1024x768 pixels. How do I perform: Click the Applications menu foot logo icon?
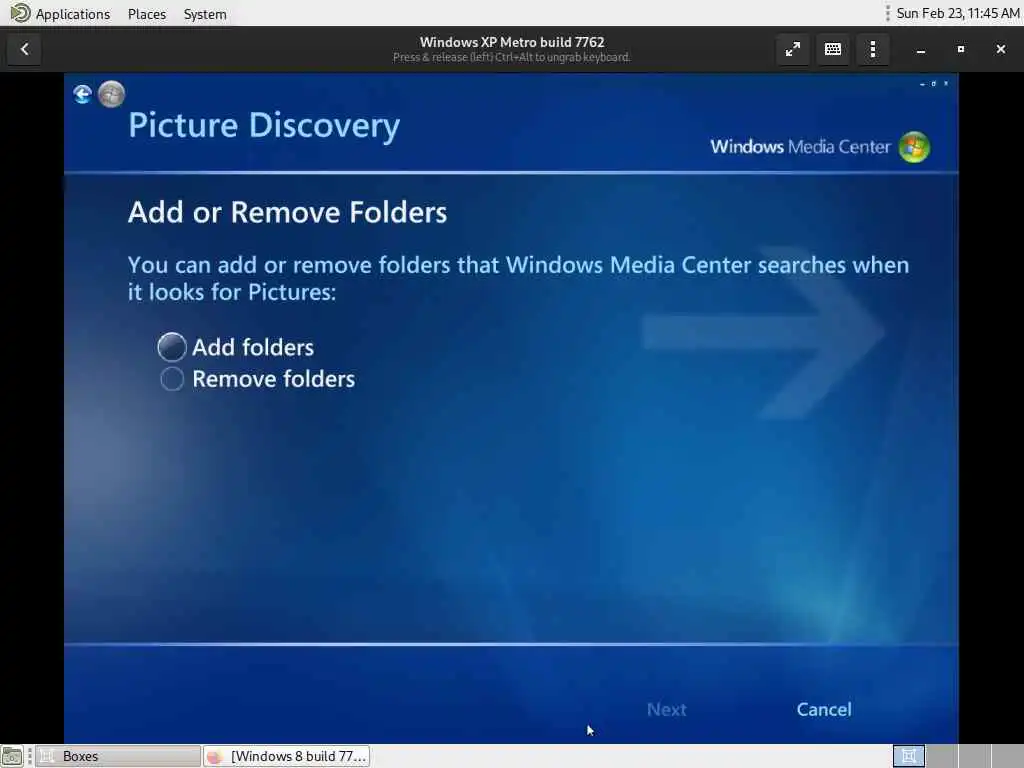(20, 13)
